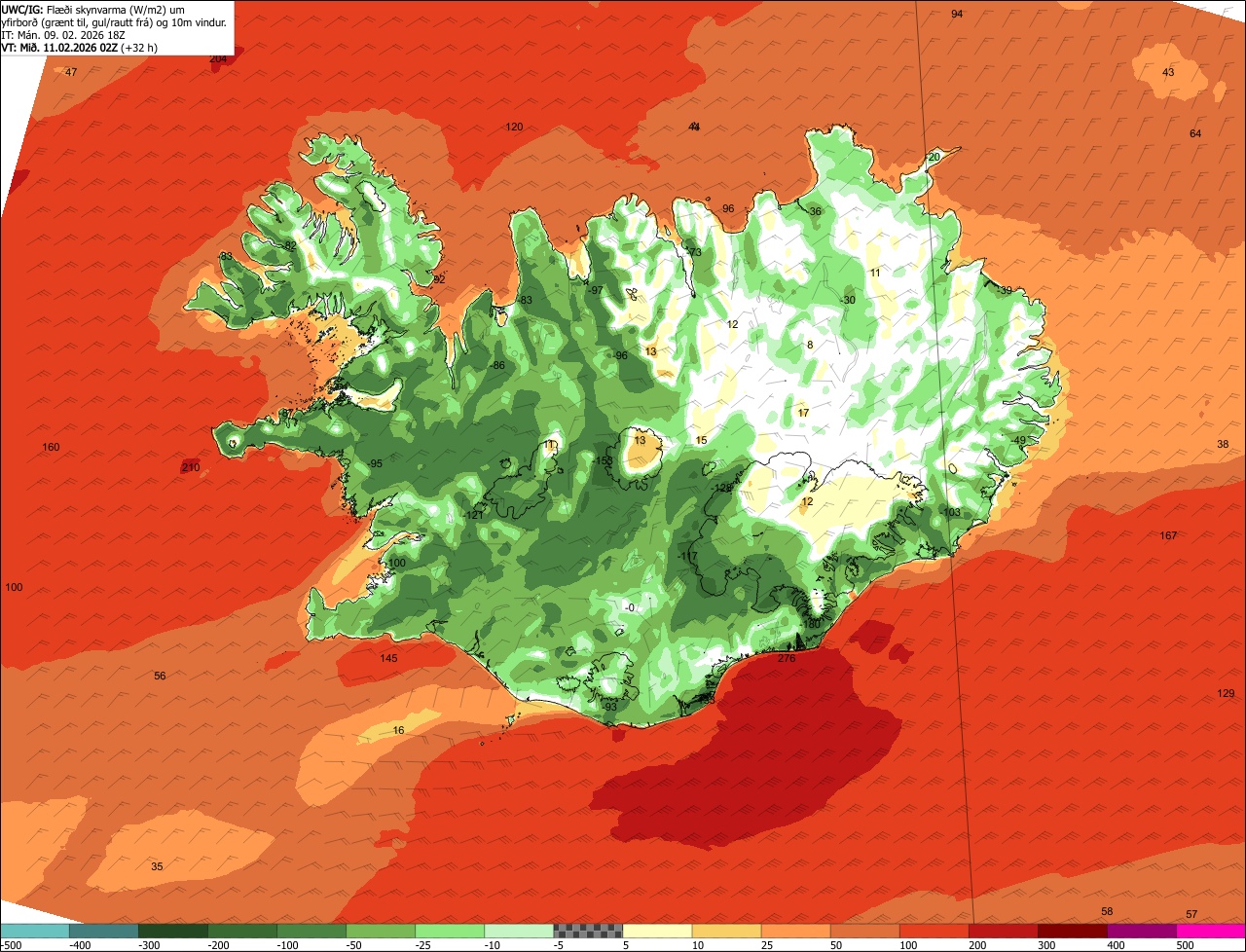Viewport: 1246px width, 952px height.
Task: Click the 35 value on the map
Action: [157, 867]
